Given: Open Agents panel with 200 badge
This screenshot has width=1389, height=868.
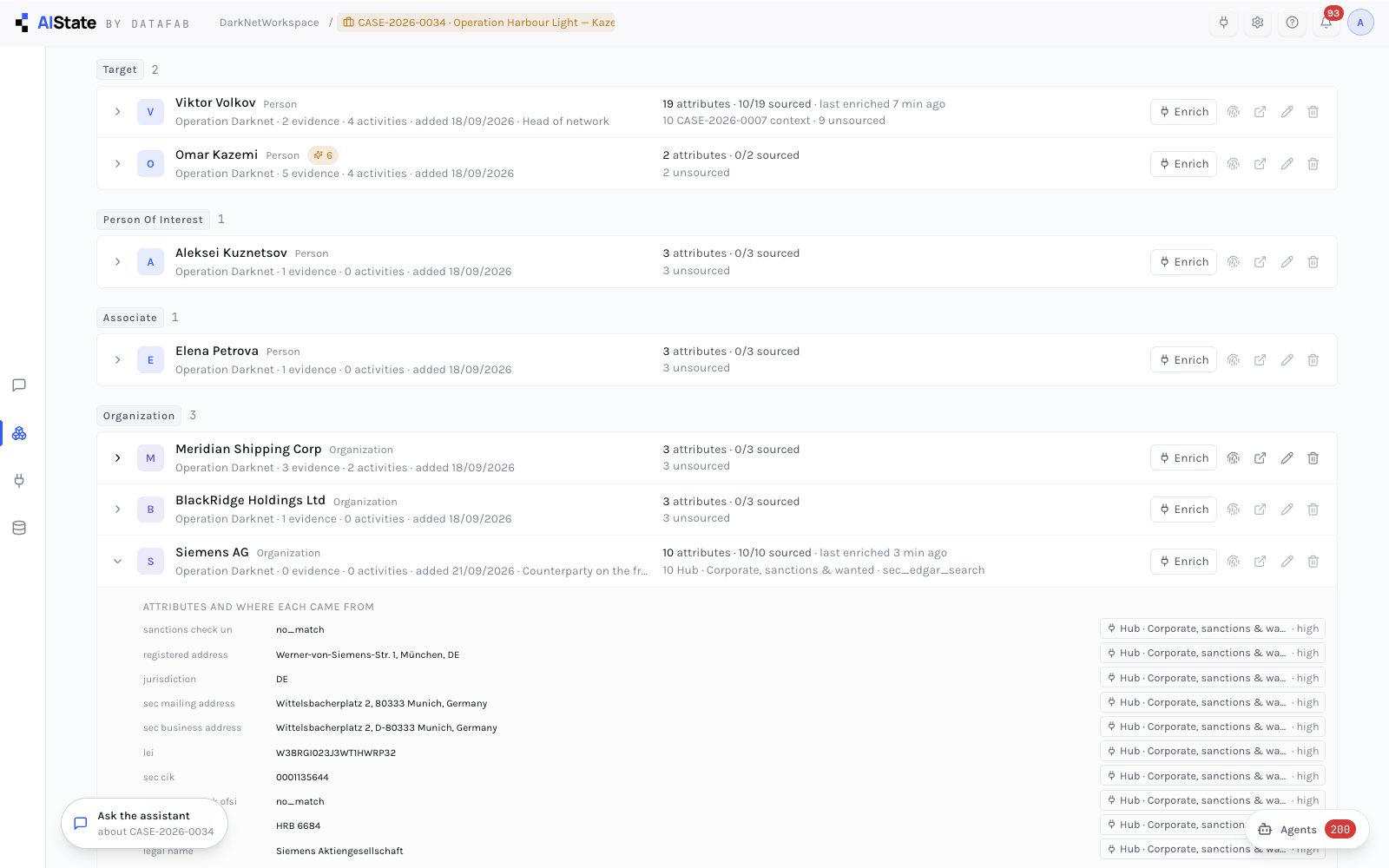Looking at the screenshot, I should pos(1307,830).
